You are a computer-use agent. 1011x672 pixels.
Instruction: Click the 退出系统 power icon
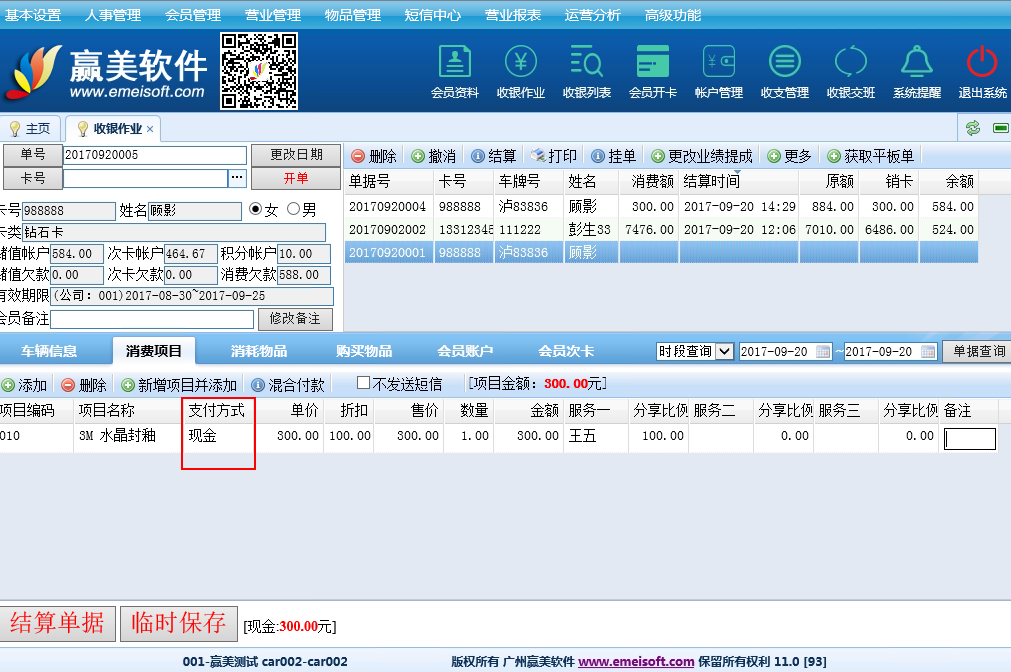(x=982, y=63)
